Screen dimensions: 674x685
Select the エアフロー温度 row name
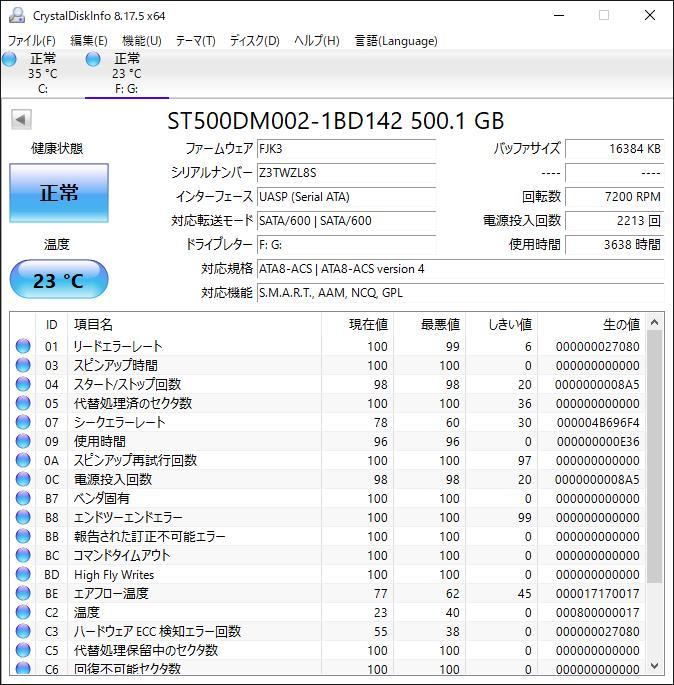111,593
